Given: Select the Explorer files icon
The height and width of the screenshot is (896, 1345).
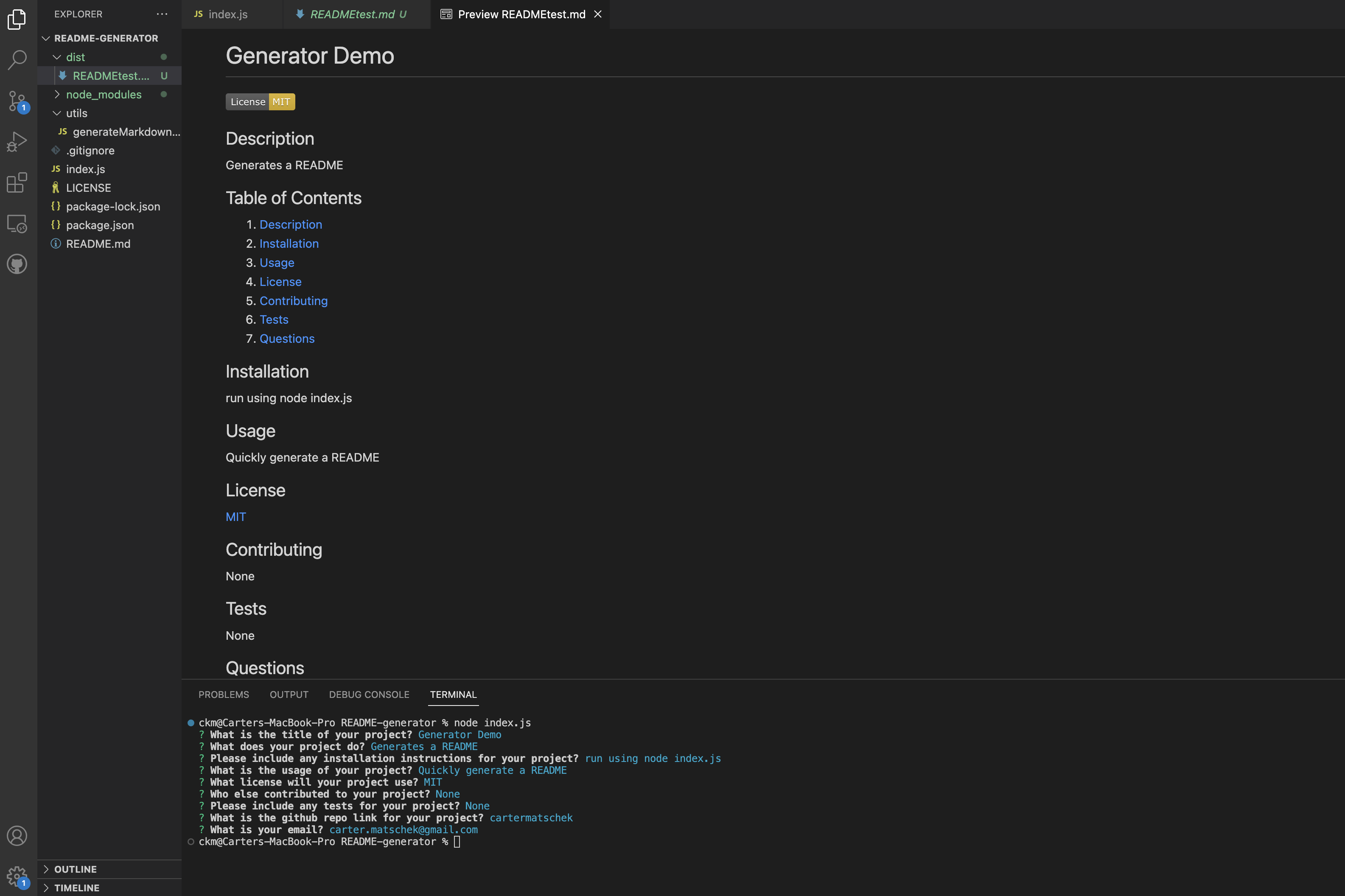Looking at the screenshot, I should pyautogui.click(x=17, y=19).
